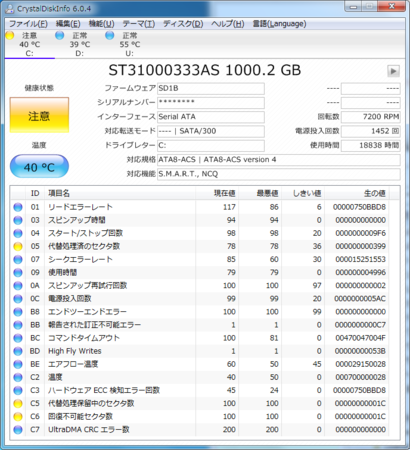Select the 回復不可能セクタ数 row name
The height and width of the screenshot is (450, 410).
80,416
